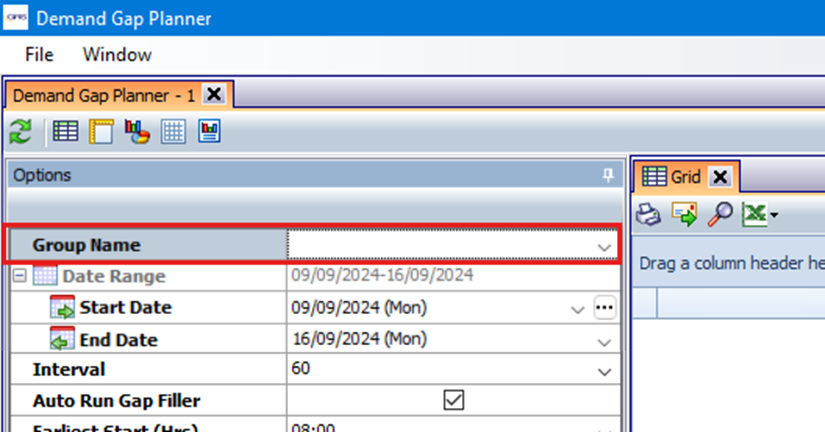825x432 pixels.
Task: Open the bar and pie chart icon
Action: coord(136,131)
